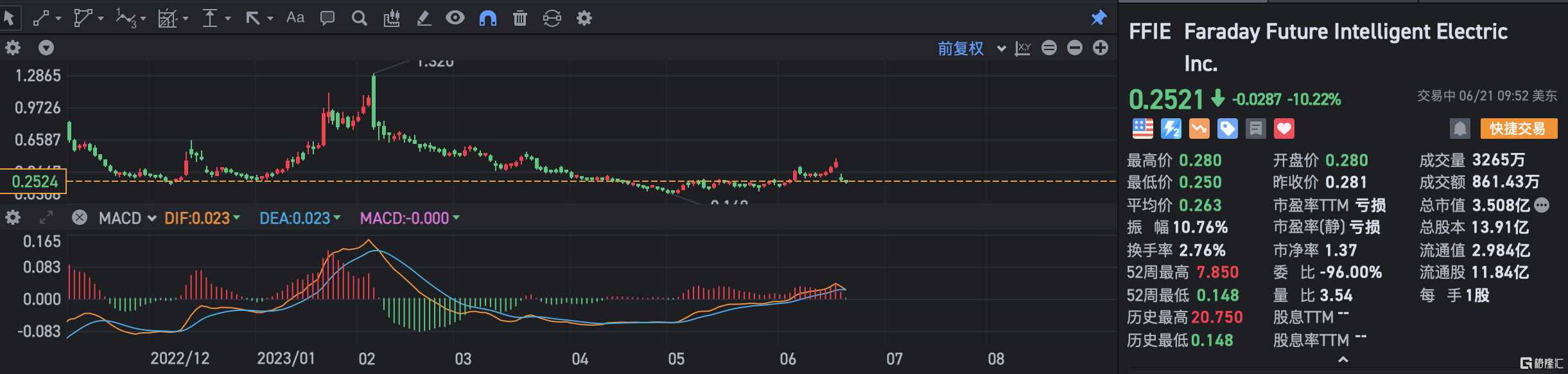Click the 0.2524 current price label

(x=33, y=181)
